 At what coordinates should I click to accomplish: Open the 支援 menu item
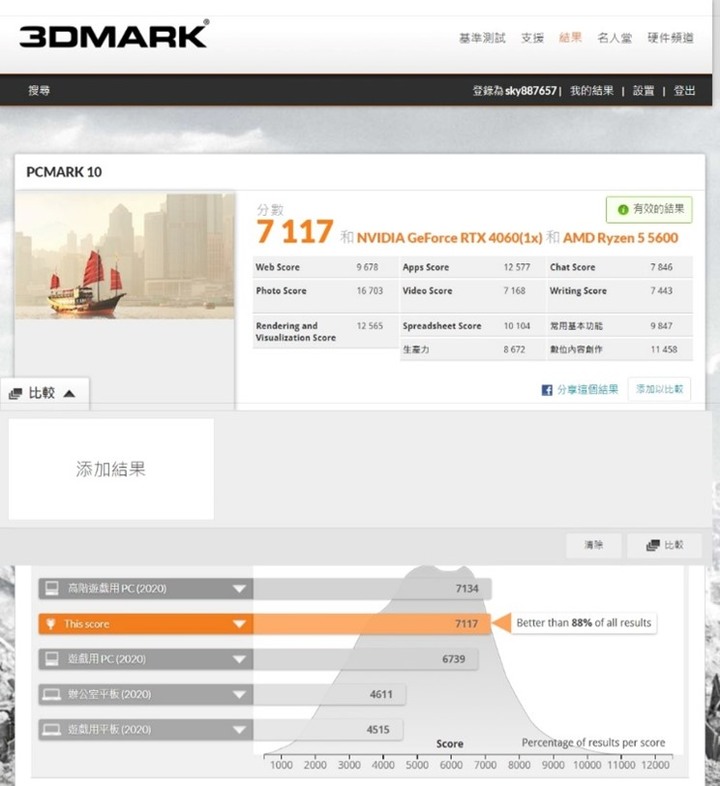click(x=532, y=38)
